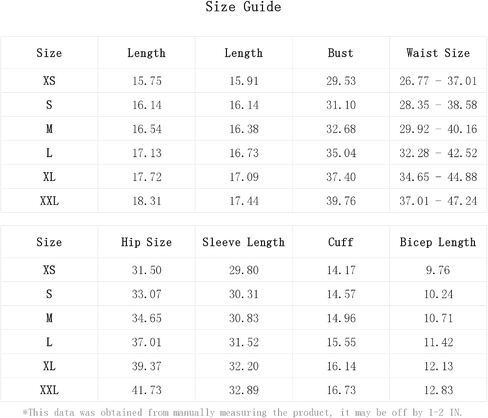The image size is (488, 418).
Task: Click waist range 26.77 - 37.01
Action: 438,81
